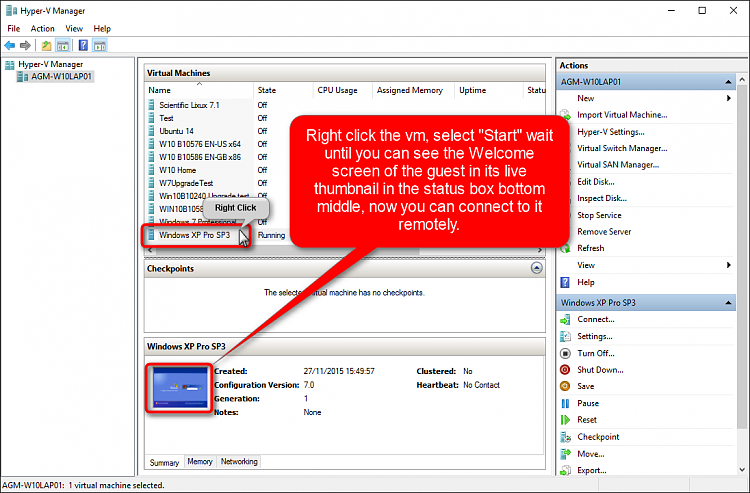Screen dimensions: 750x493
Task: Click the orange Save action icon
Action: [x=565, y=386]
